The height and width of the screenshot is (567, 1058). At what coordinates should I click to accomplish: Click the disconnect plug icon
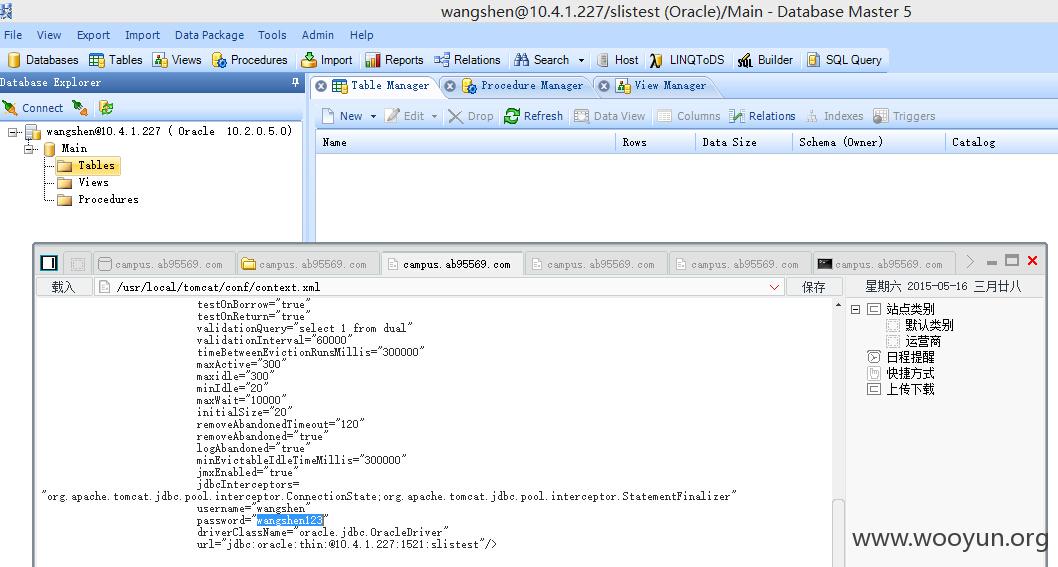(80, 107)
